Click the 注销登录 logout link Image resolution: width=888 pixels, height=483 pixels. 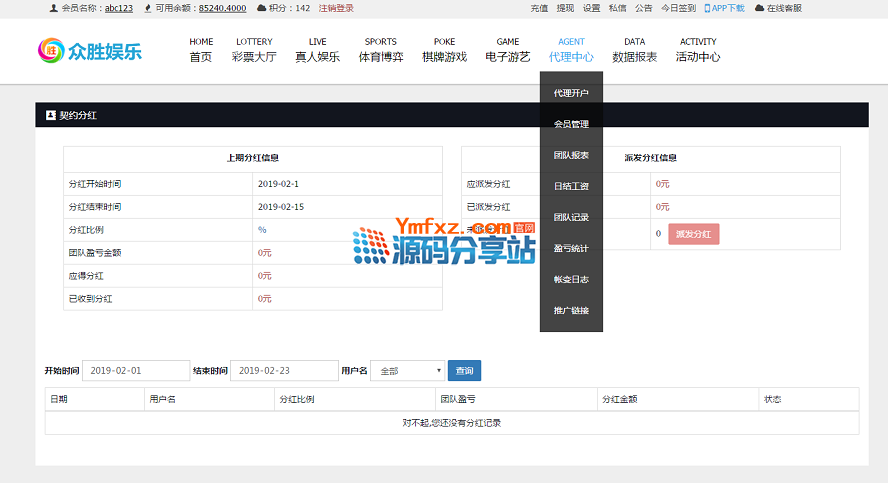tap(336, 8)
